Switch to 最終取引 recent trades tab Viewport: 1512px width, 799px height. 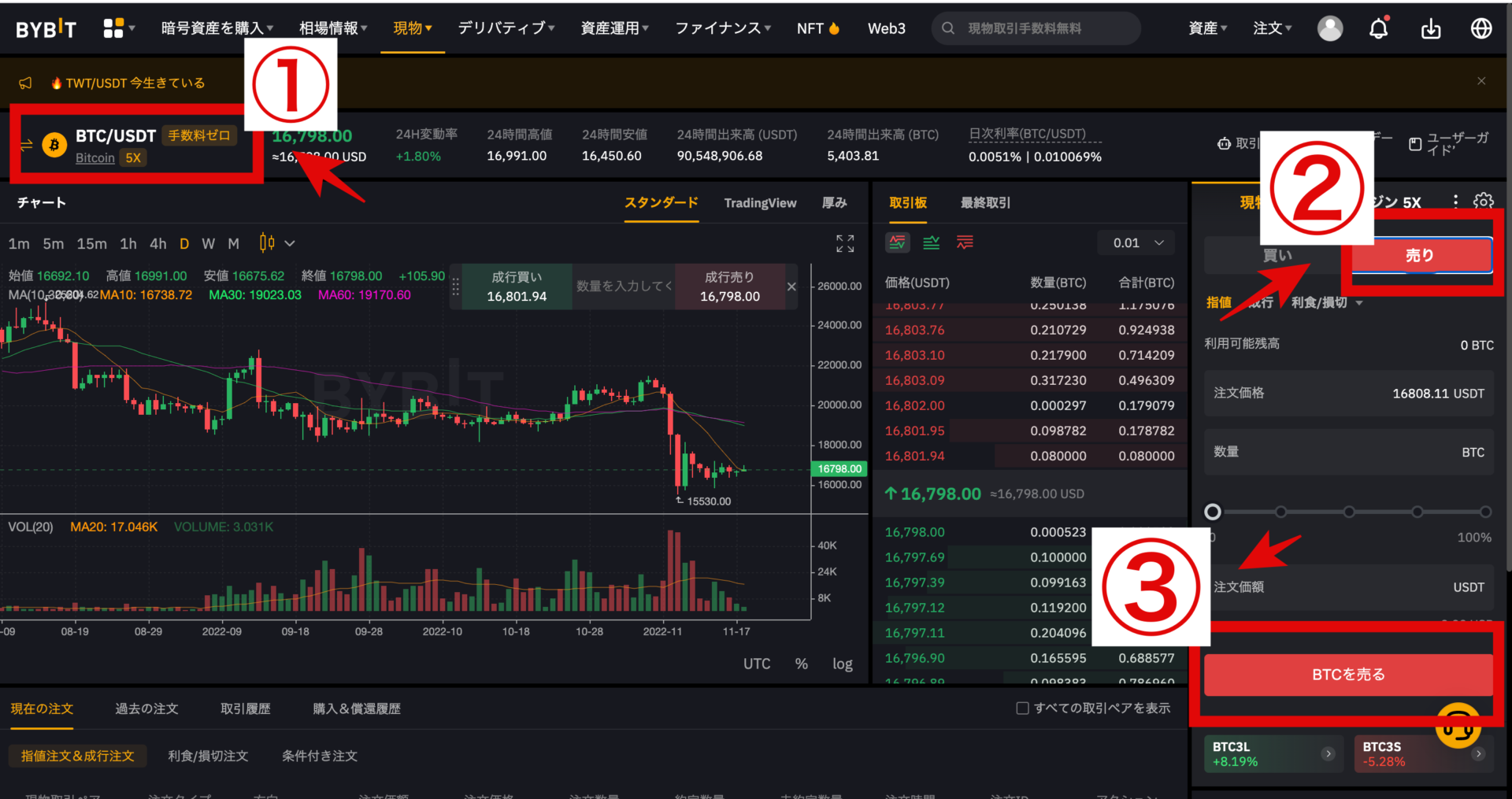click(985, 202)
